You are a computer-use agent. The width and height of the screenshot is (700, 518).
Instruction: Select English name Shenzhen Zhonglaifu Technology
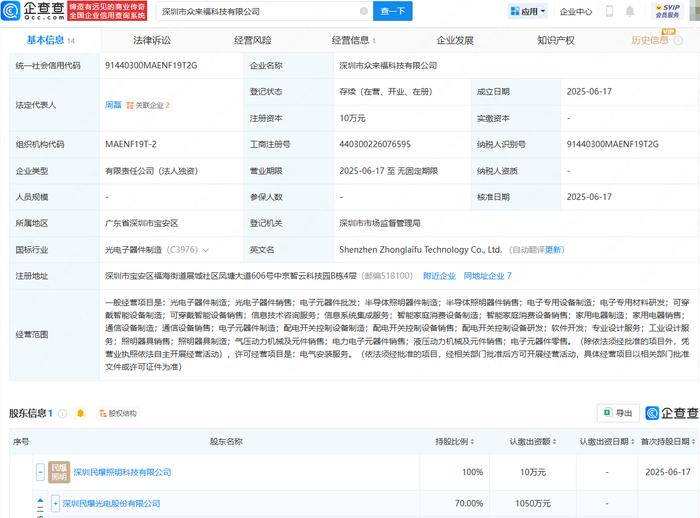(x=421, y=250)
